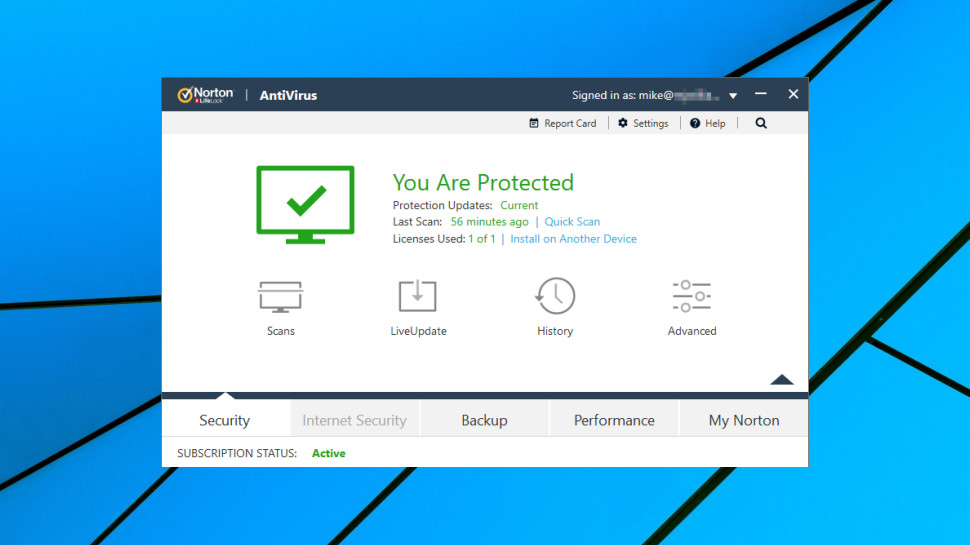Open Advanced sliders icon
The width and height of the screenshot is (970, 545).
pyautogui.click(x=692, y=296)
